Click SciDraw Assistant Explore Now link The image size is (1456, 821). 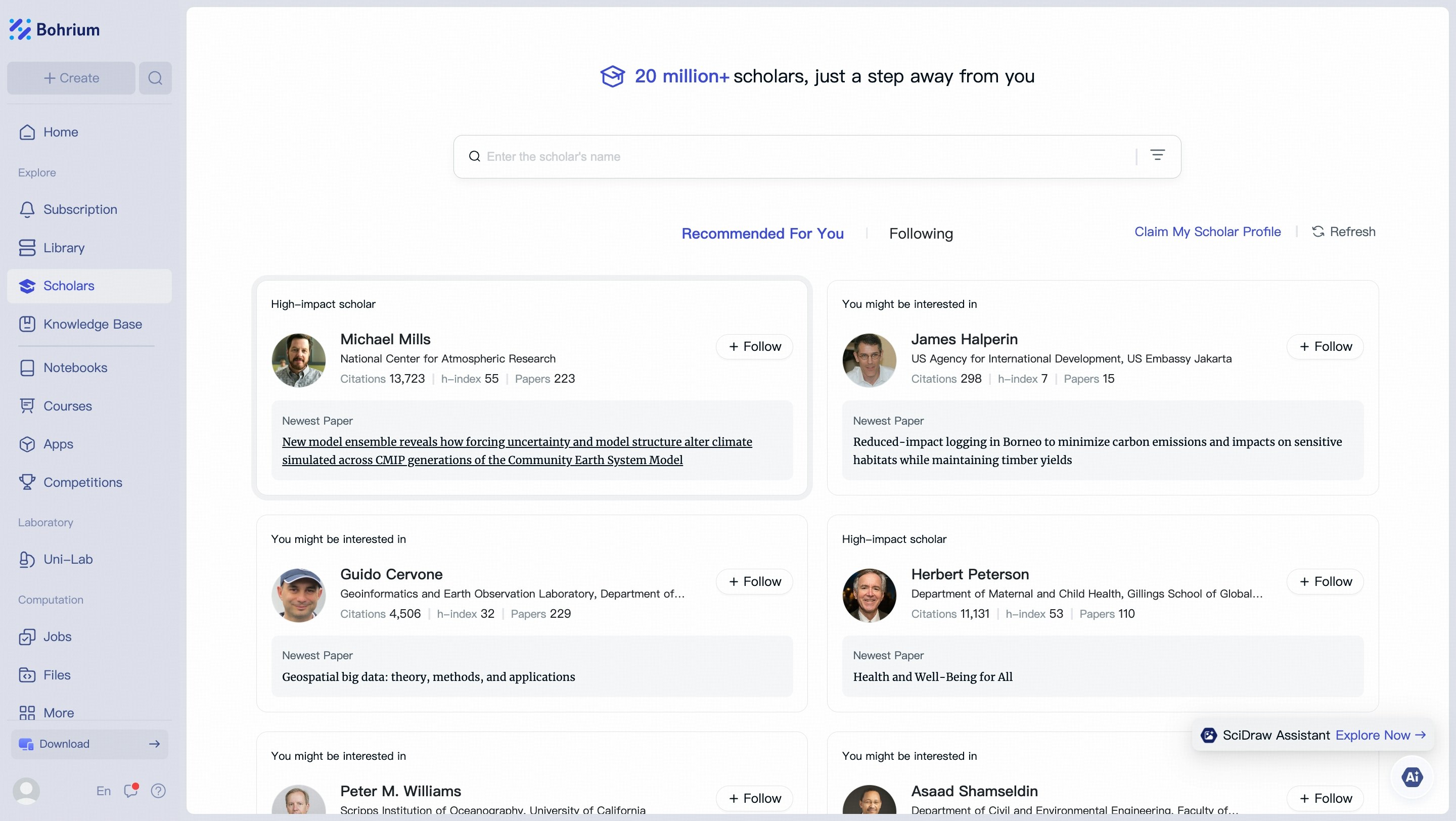[x=1380, y=735]
